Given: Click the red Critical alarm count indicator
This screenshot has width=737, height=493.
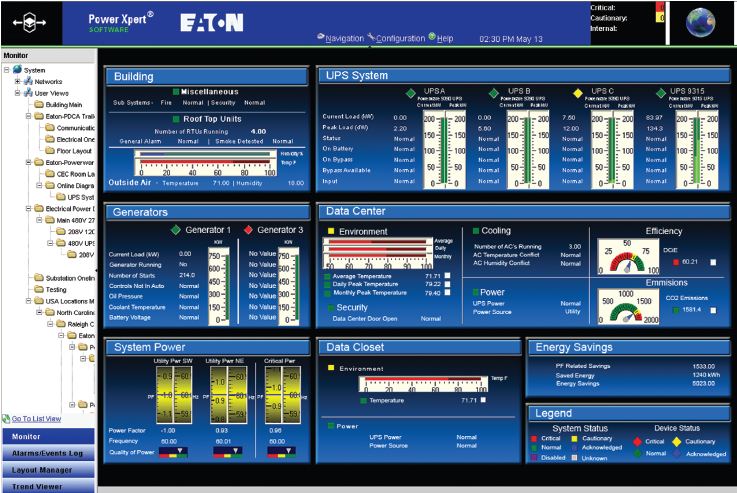Looking at the screenshot, I should 659,8.
